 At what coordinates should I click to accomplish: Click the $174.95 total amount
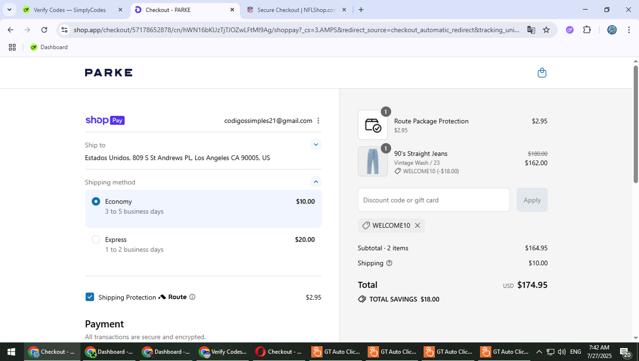[532, 285]
